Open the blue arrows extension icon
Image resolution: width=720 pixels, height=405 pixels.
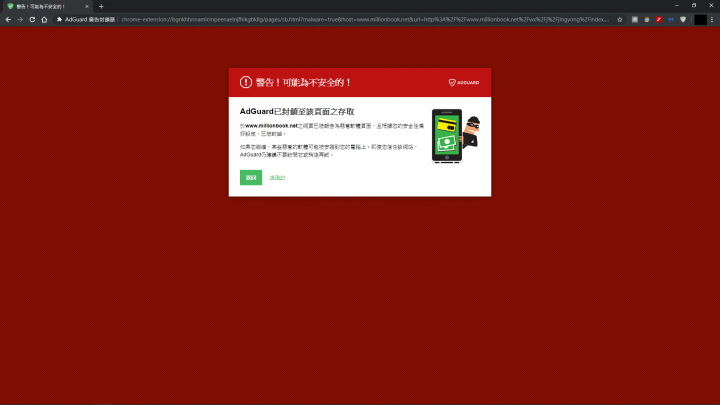(671, 20)
